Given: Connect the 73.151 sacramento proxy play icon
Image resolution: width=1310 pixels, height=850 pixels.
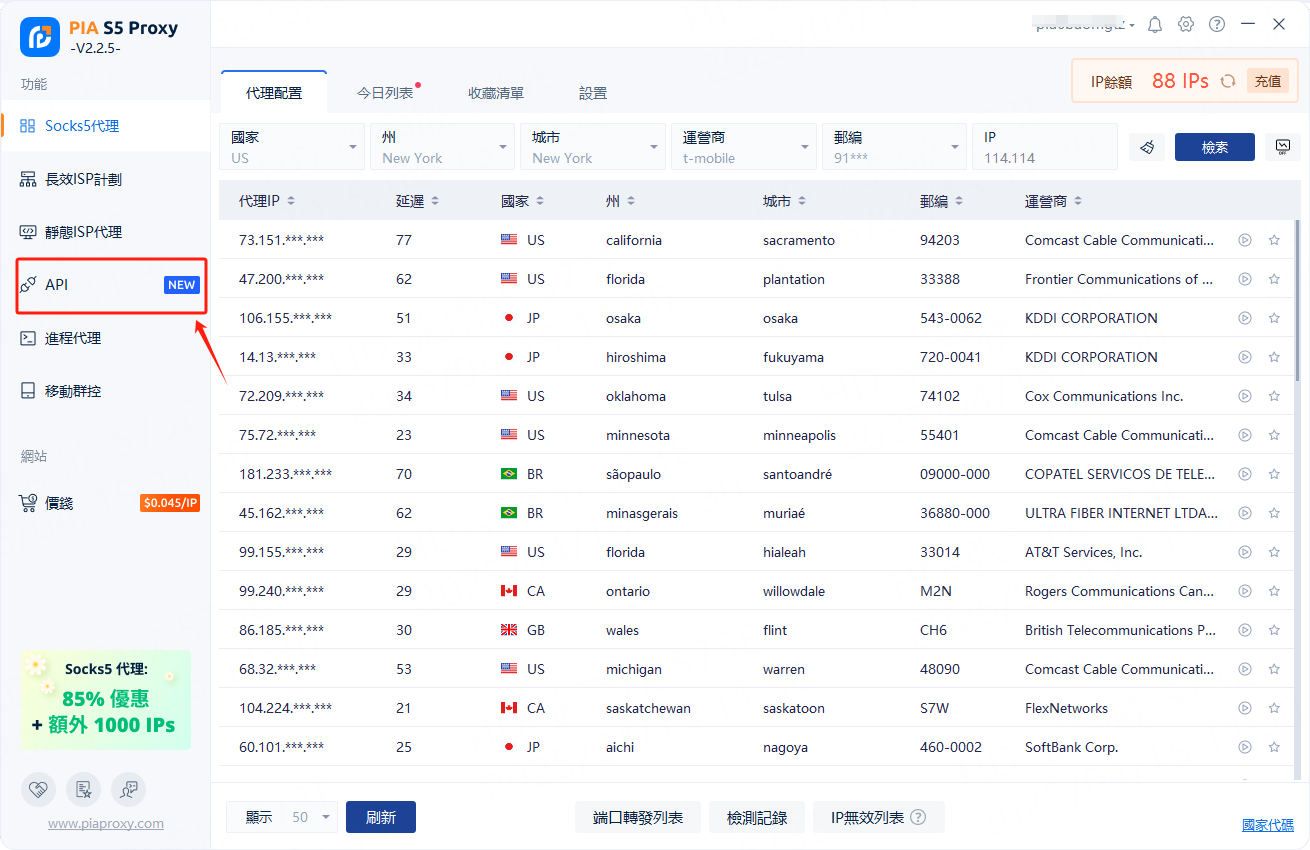Looking at the screenshot, I should (1245, 240).
